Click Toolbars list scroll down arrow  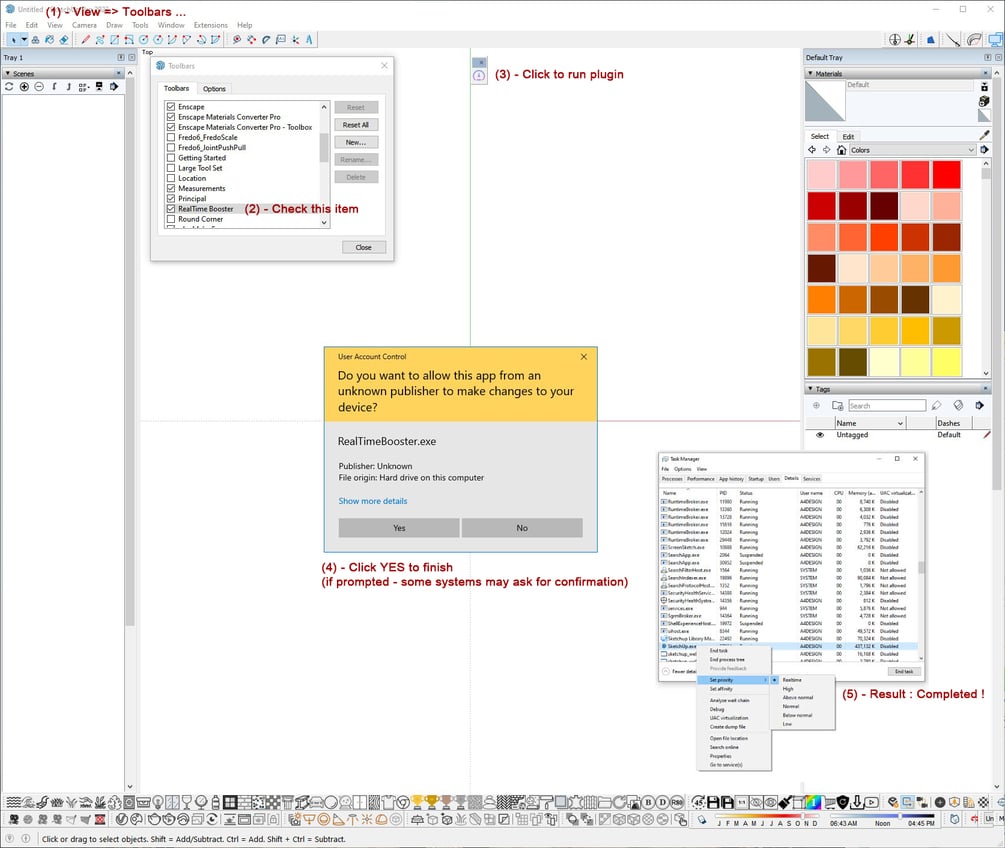324,222
